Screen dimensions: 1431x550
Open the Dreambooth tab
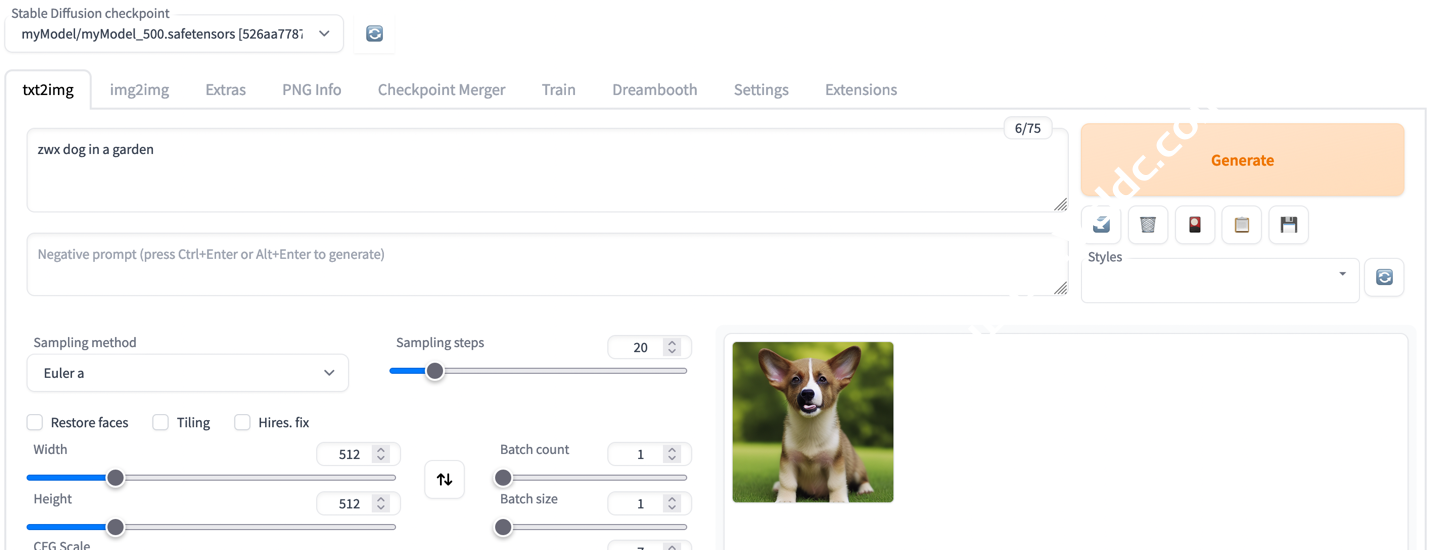tap(654, 90)
